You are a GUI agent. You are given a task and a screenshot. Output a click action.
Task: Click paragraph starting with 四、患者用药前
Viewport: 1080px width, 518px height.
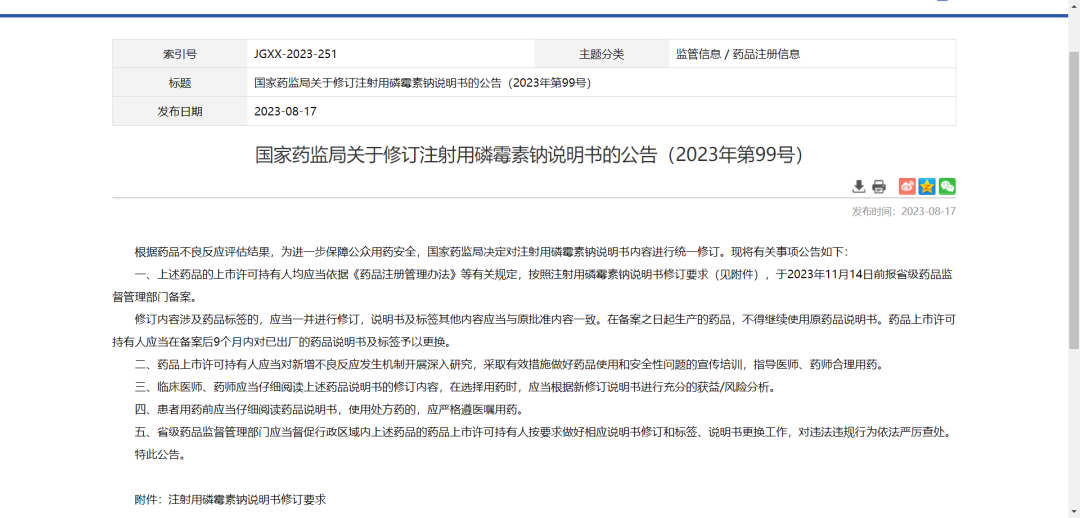click(329, 410)
